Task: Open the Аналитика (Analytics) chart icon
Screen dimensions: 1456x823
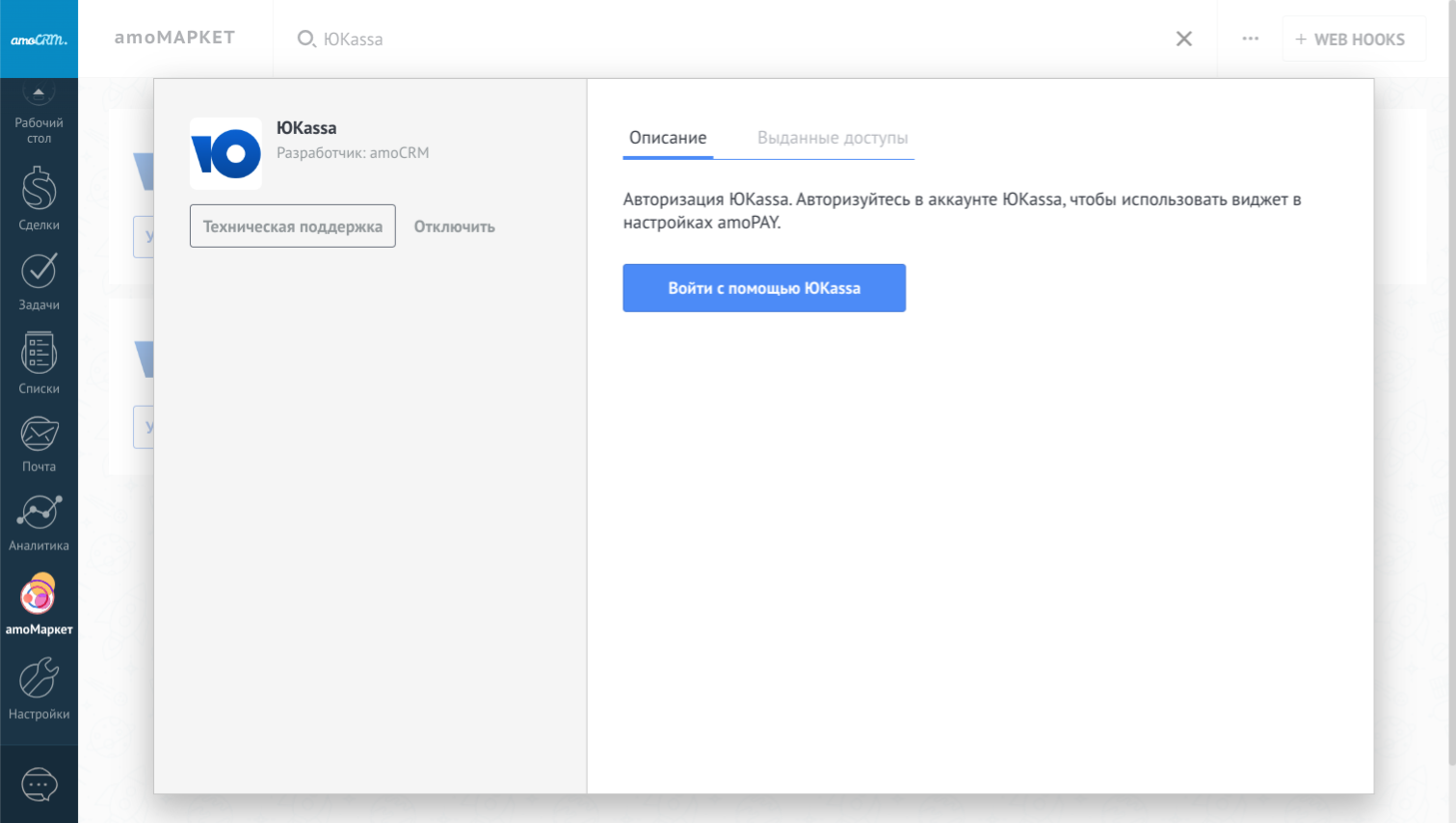Action: 39,514
